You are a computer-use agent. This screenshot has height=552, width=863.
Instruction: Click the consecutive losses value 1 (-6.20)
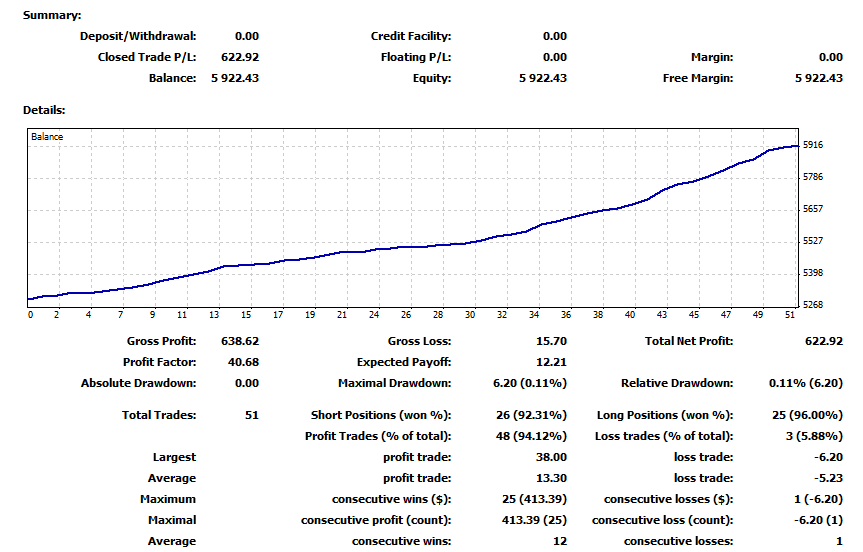pos(818,499)
